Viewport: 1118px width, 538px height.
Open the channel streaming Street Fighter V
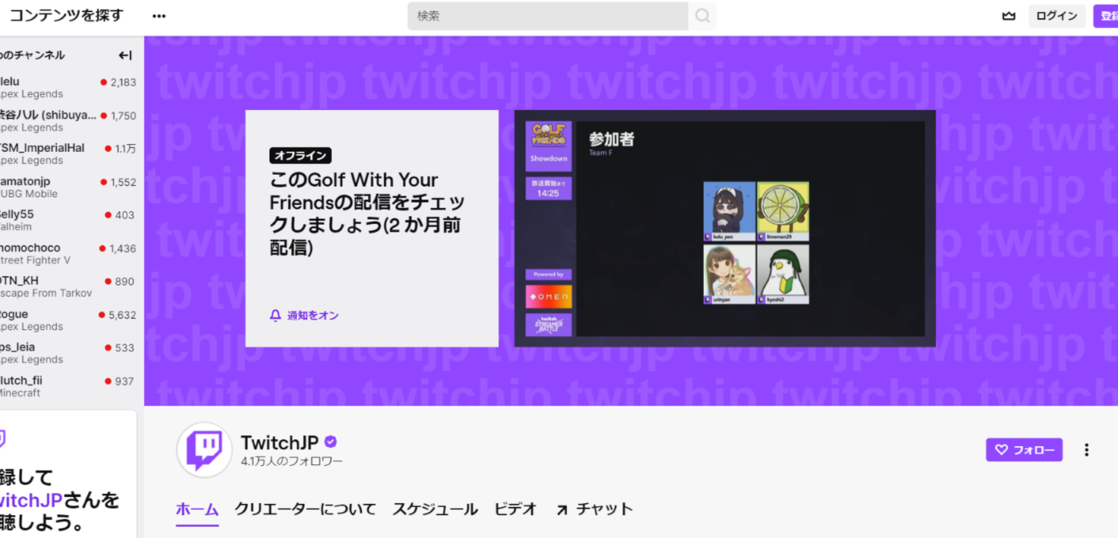(x=68, y=253)
